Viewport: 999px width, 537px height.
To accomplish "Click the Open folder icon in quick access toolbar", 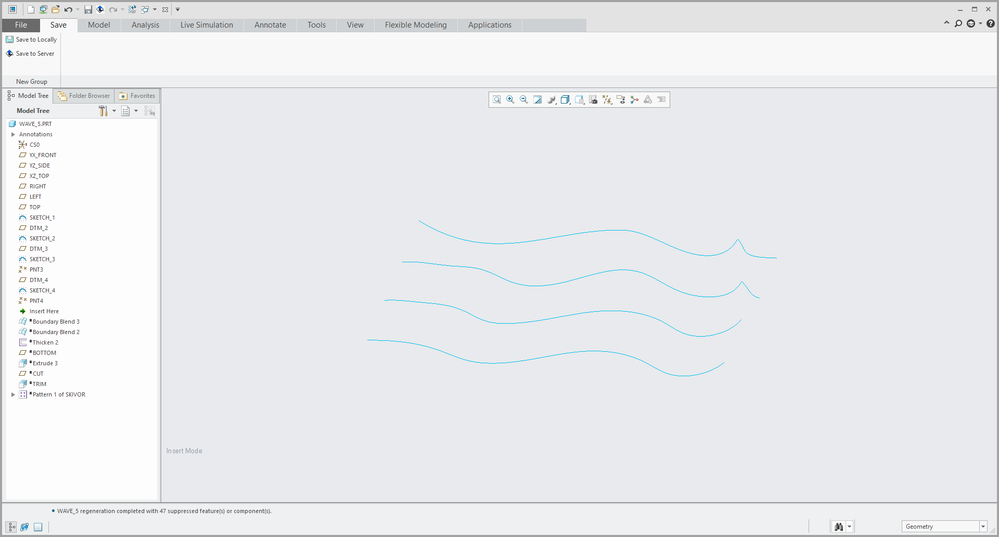I will point(55,9).
